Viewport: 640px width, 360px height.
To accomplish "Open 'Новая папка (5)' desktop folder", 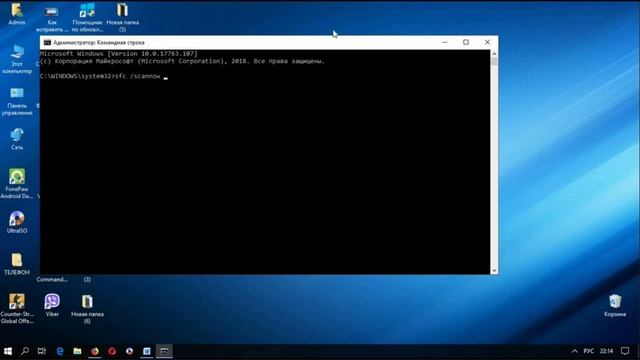I will pos(122,18).
